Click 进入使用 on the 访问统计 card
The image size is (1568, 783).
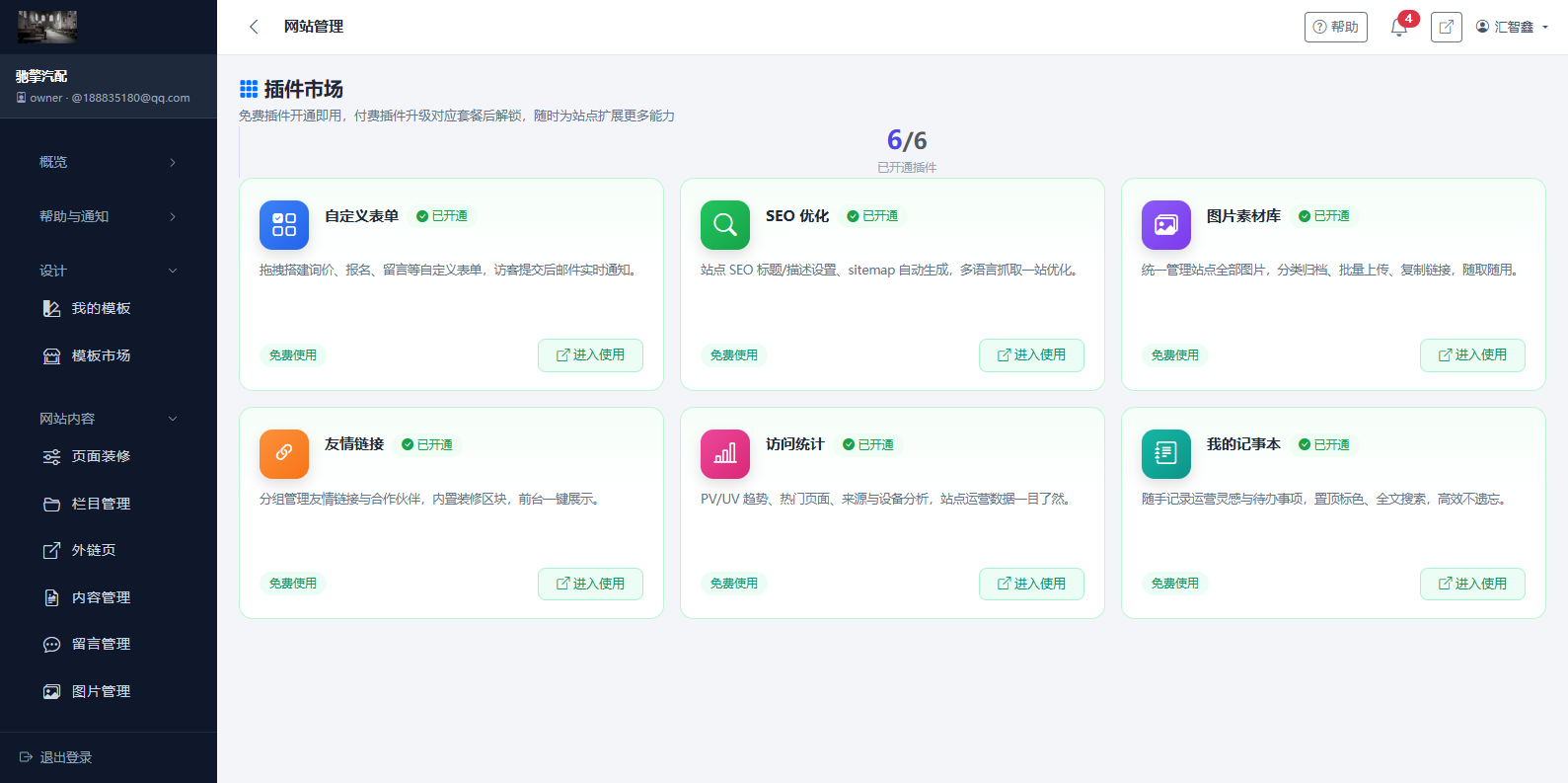click(1031, 584)
